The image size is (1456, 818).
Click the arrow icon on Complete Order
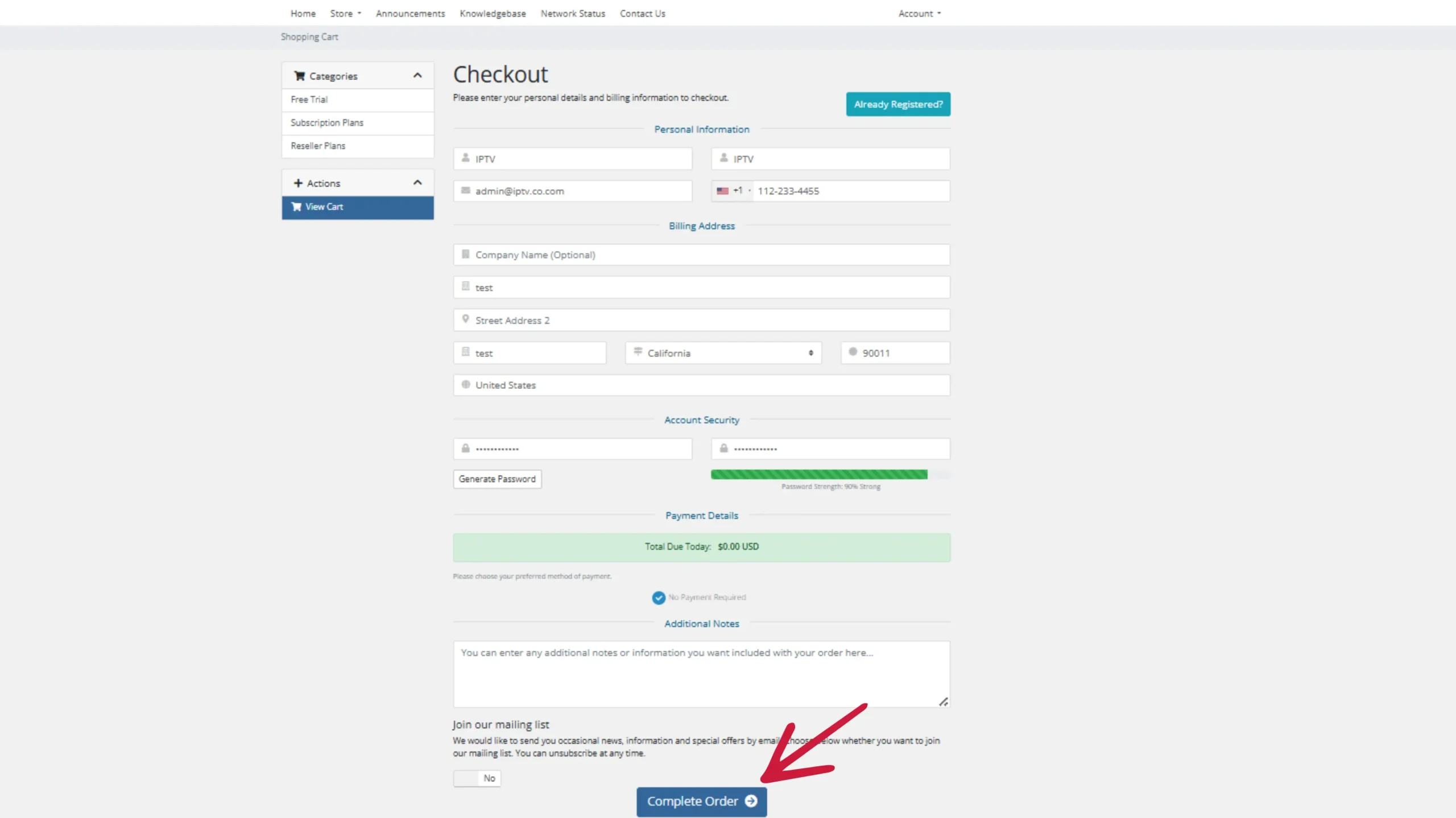tap(751, 801)
